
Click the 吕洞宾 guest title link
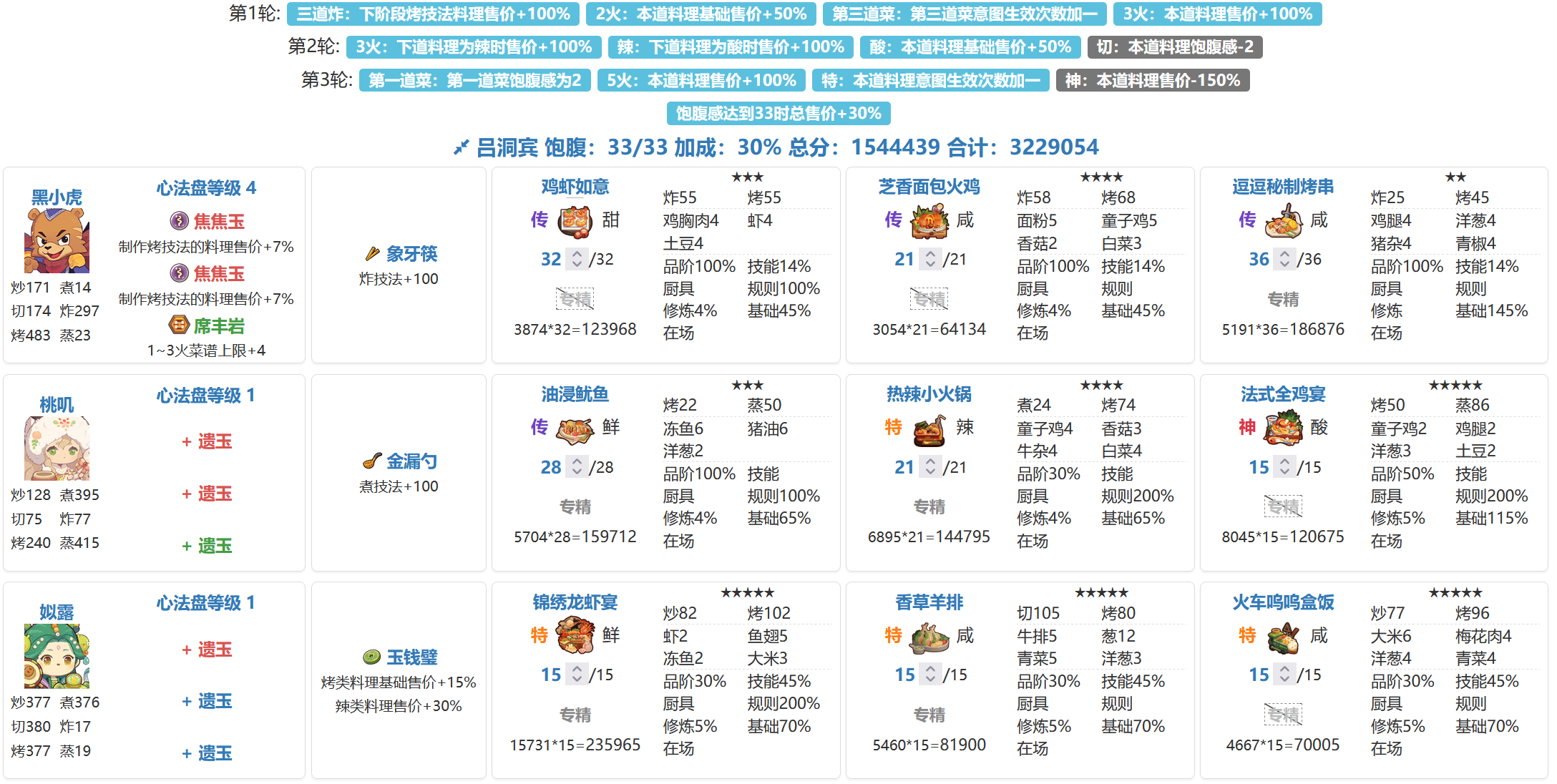(x=507, y=147)
